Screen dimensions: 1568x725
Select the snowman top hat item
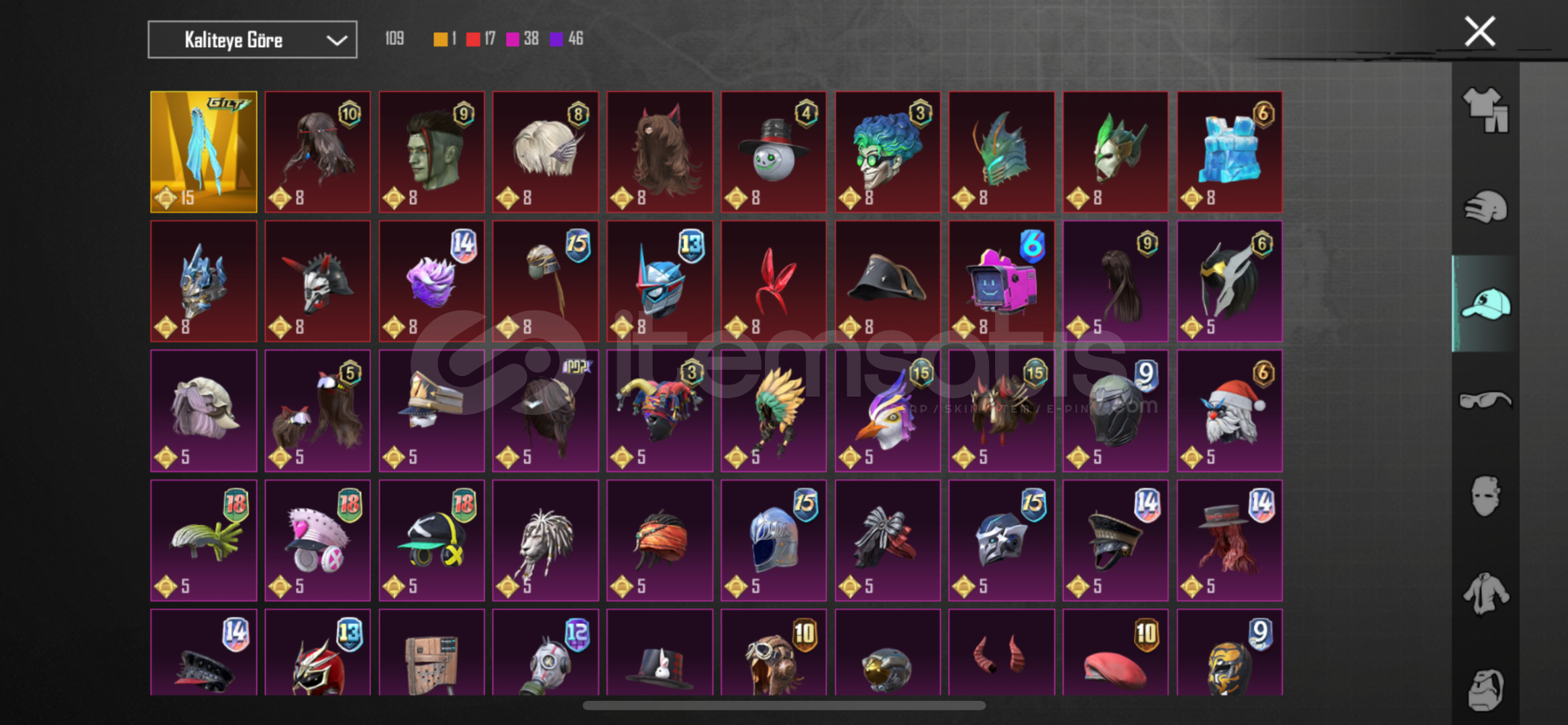click(774, 152)
